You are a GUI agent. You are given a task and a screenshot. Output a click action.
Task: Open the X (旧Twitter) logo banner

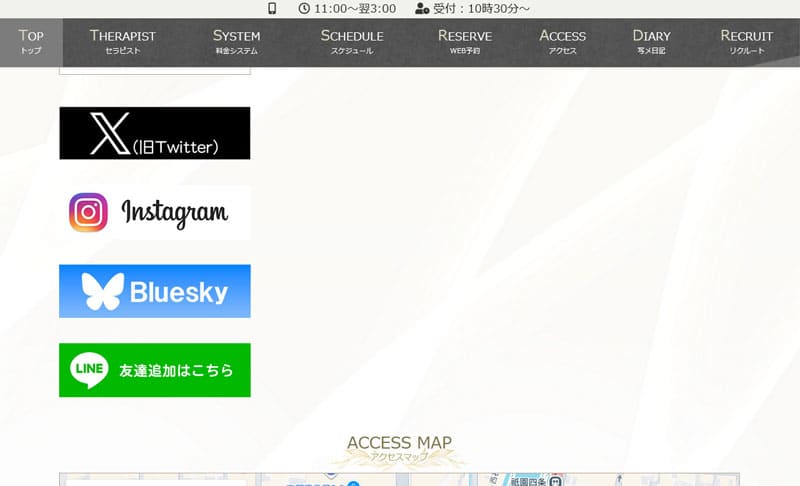click(x=154, y=133)
